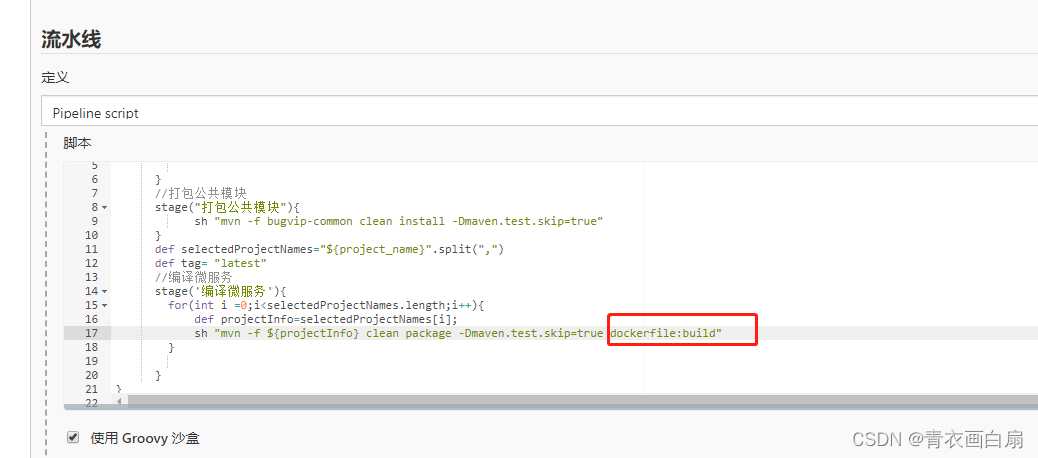Click the 流水线 section heading
This screenshot has width=1038, height=458.
tap(71, 39)
